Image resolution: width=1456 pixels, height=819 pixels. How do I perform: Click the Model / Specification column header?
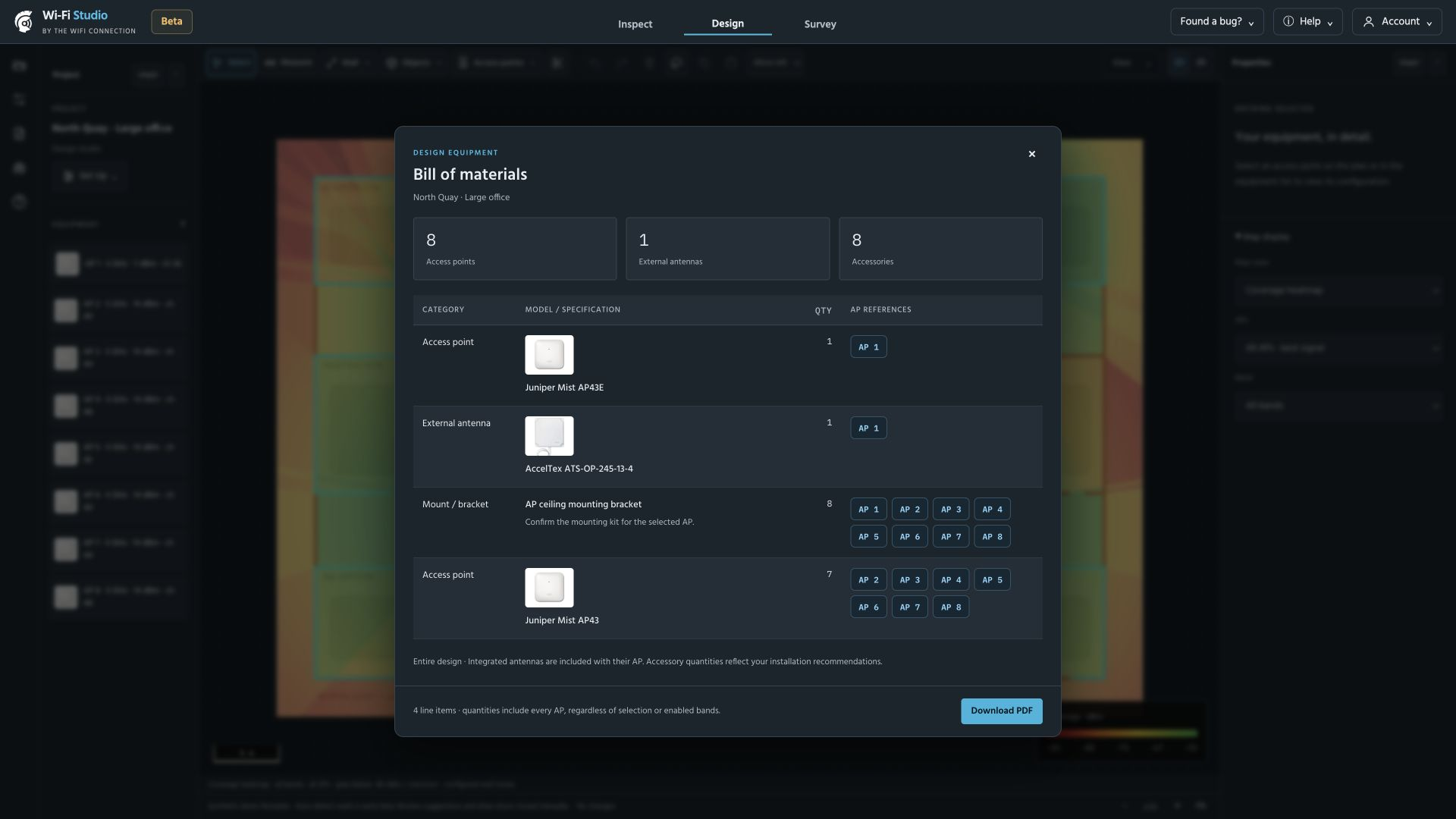[573, 309]
